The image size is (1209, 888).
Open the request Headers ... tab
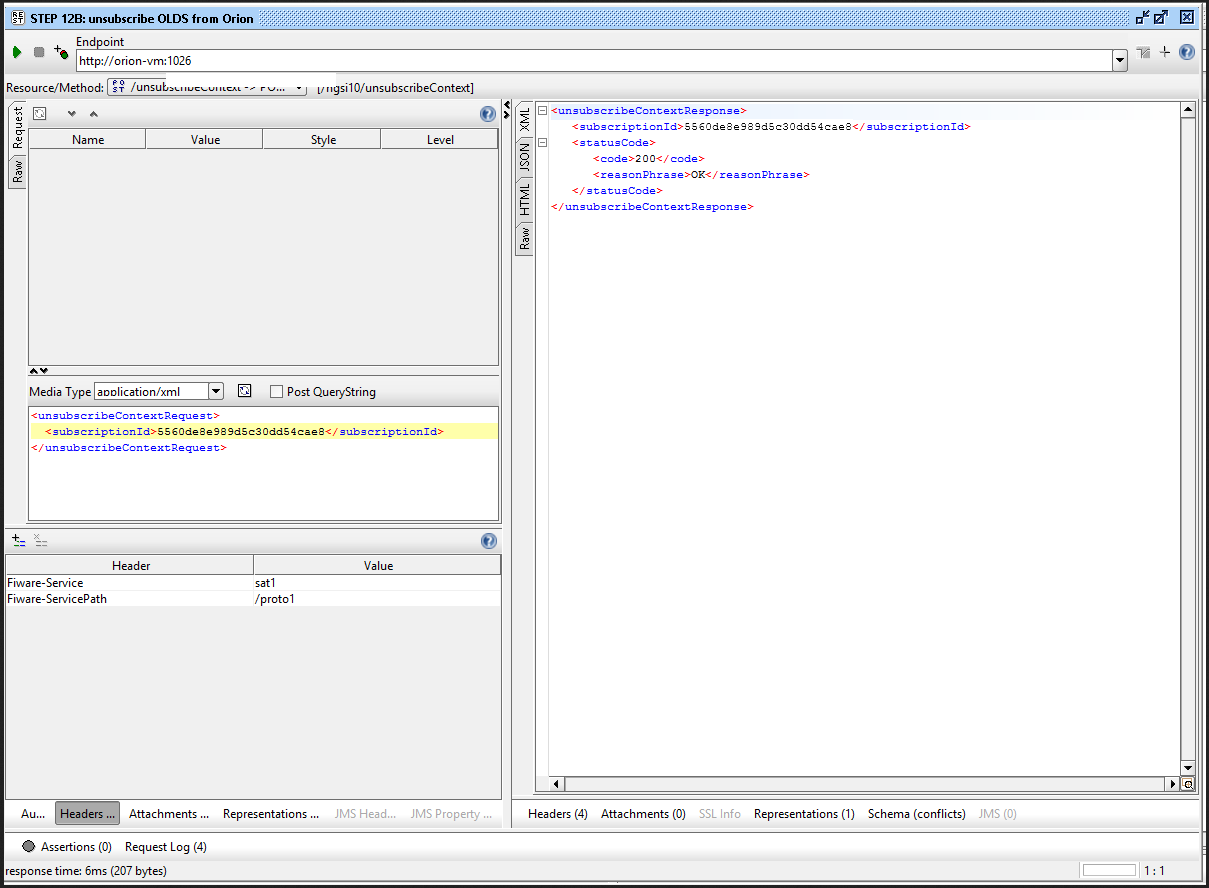click(x=87, y=814)
